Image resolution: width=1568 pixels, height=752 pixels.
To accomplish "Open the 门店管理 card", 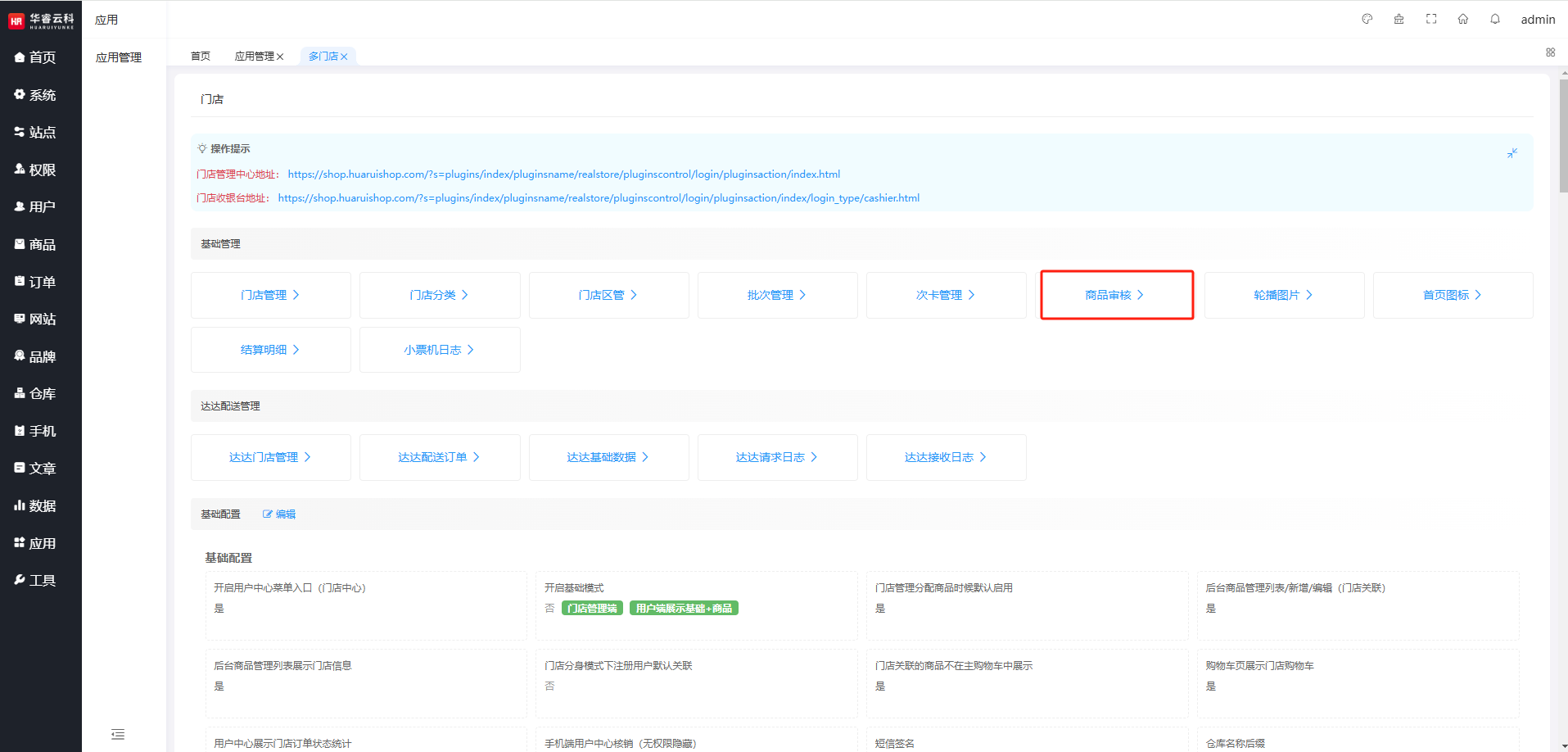I will (270, 295).
